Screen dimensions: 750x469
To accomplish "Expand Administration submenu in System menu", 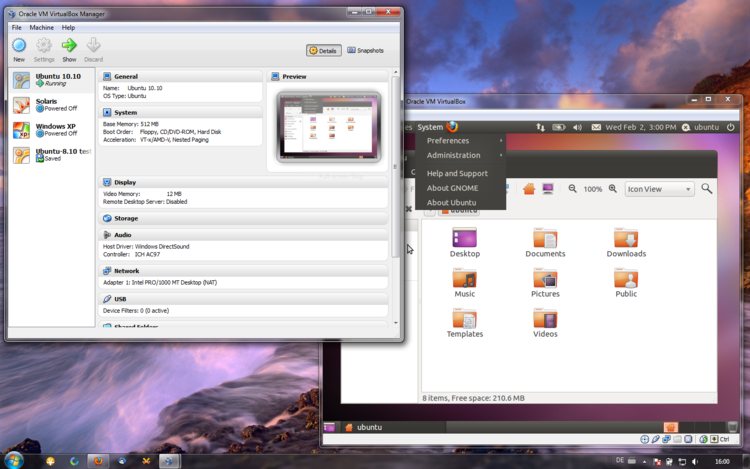I will click(x=460, y=155).
